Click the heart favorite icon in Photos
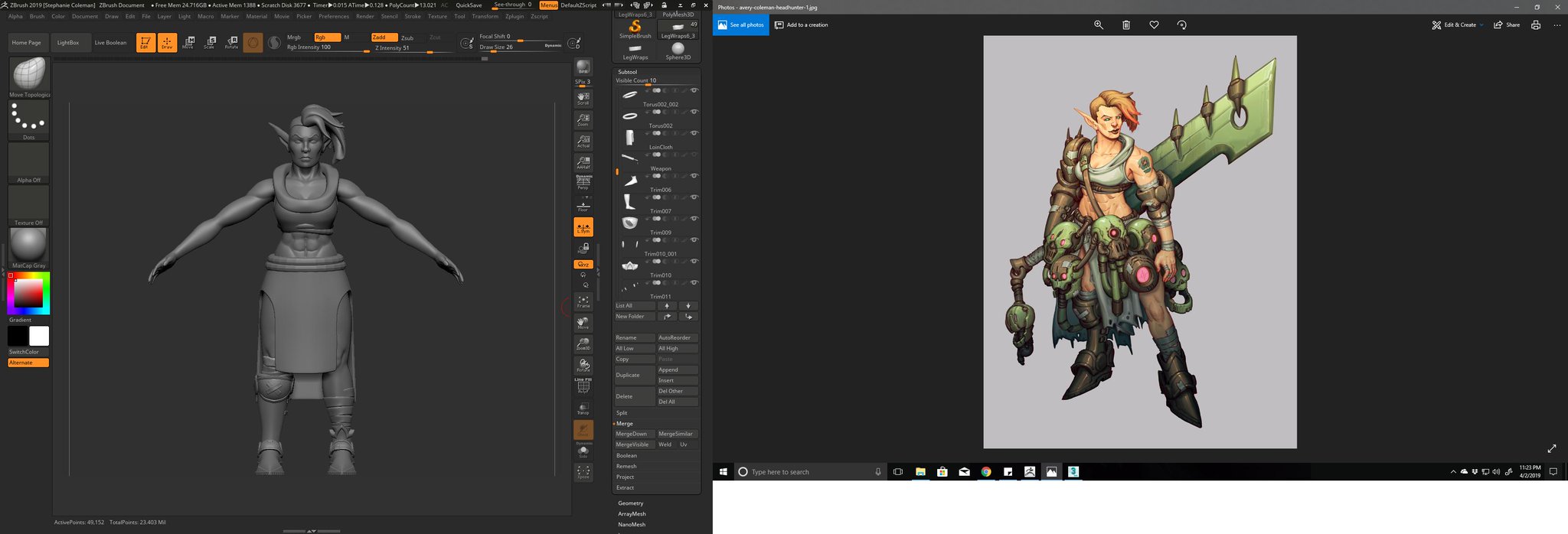1568x534 pixels. click(x=1154, y=25)
